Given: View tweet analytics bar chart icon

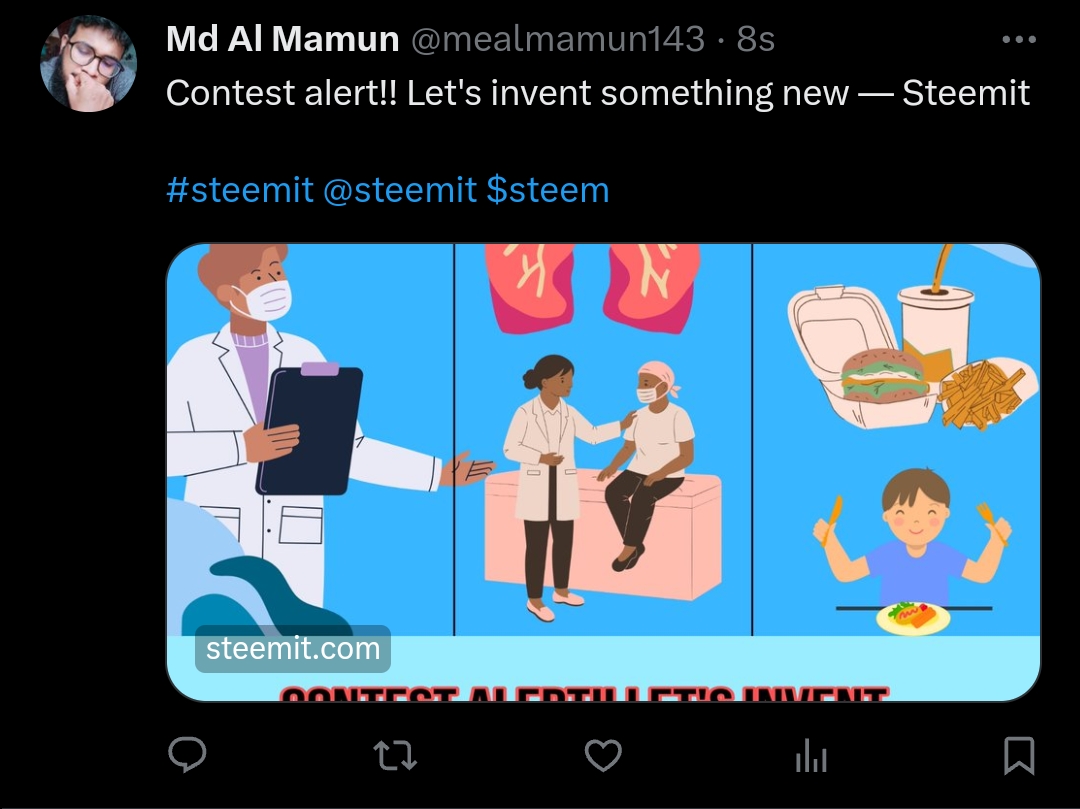Looking at the screenshot, I should (811, 755).
